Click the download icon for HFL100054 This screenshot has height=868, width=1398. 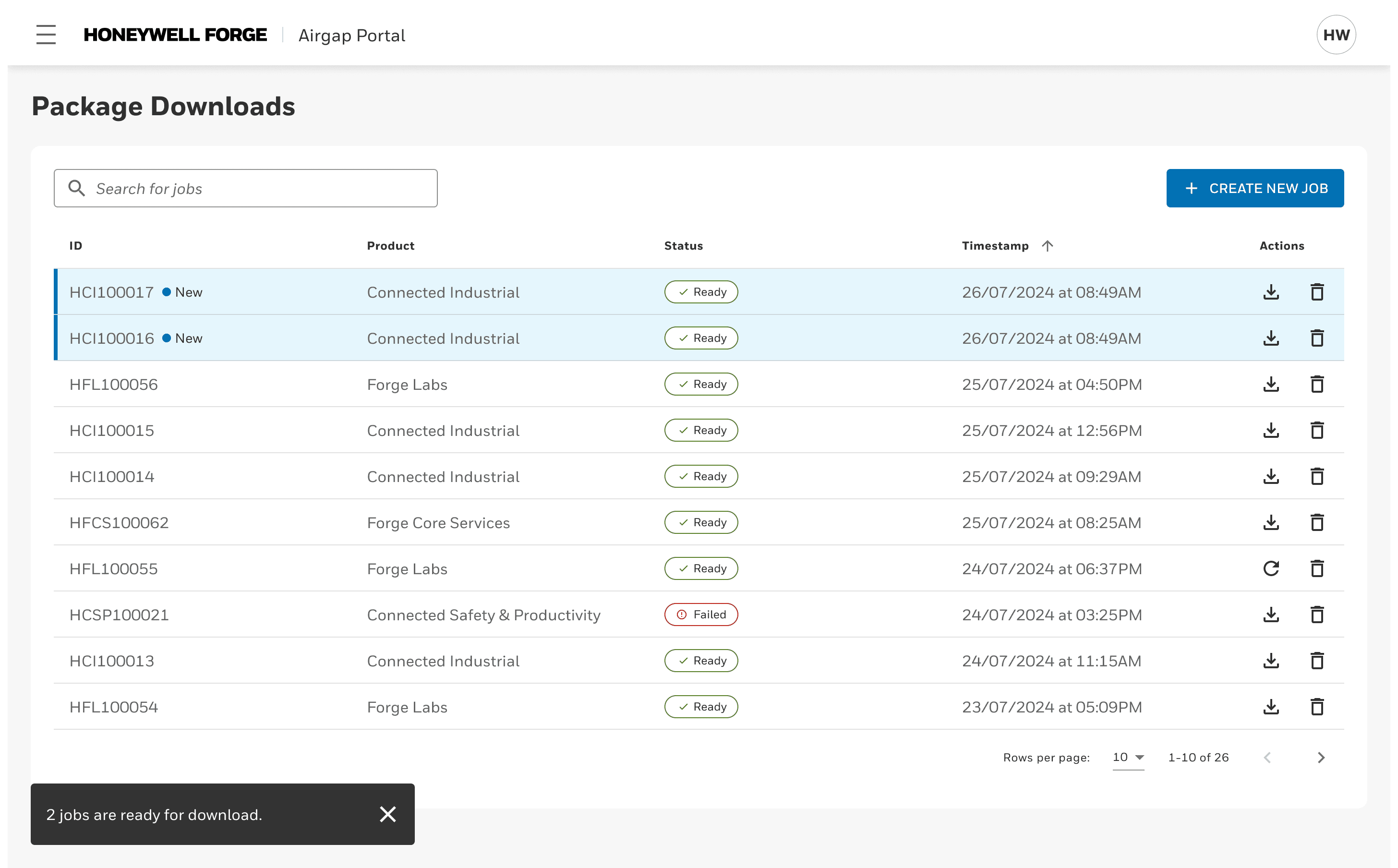pyautogui.click(x=1271, y=706)
